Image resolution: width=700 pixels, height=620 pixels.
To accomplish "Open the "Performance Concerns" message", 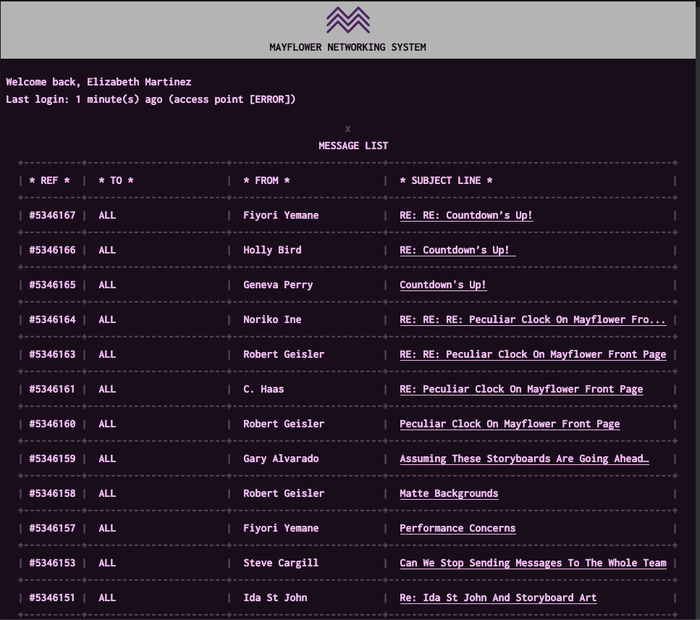I will (x=457, y=528).
